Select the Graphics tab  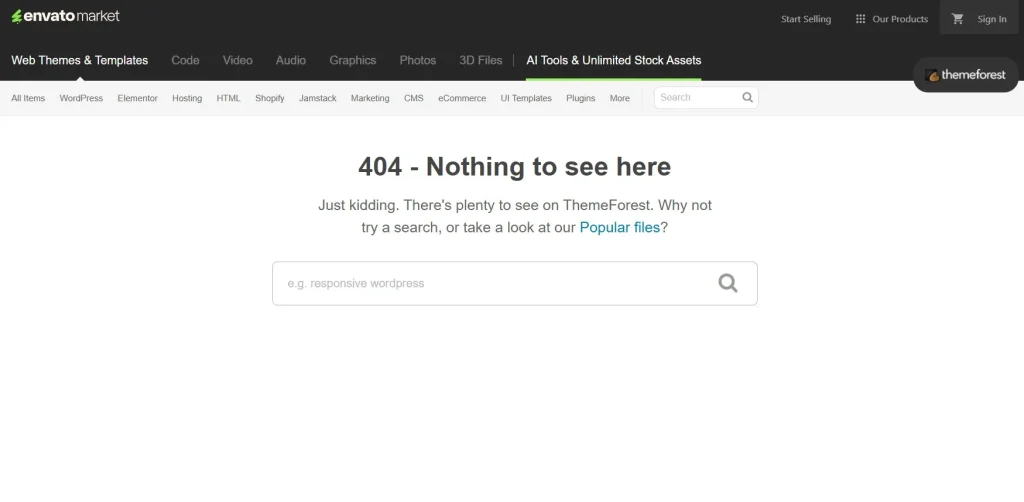352,60
